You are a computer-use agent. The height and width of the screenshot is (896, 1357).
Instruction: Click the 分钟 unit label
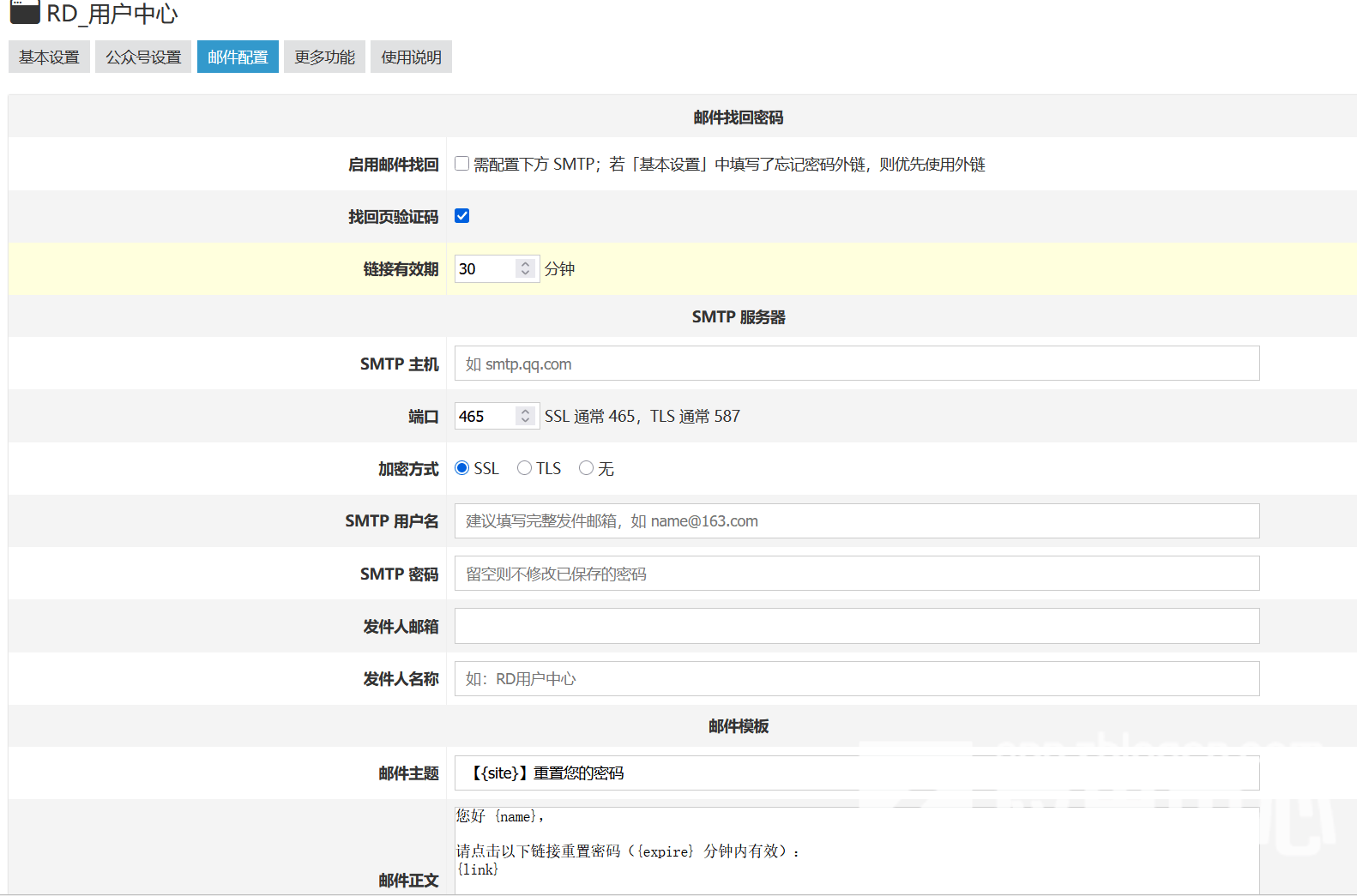pos(559,269)
